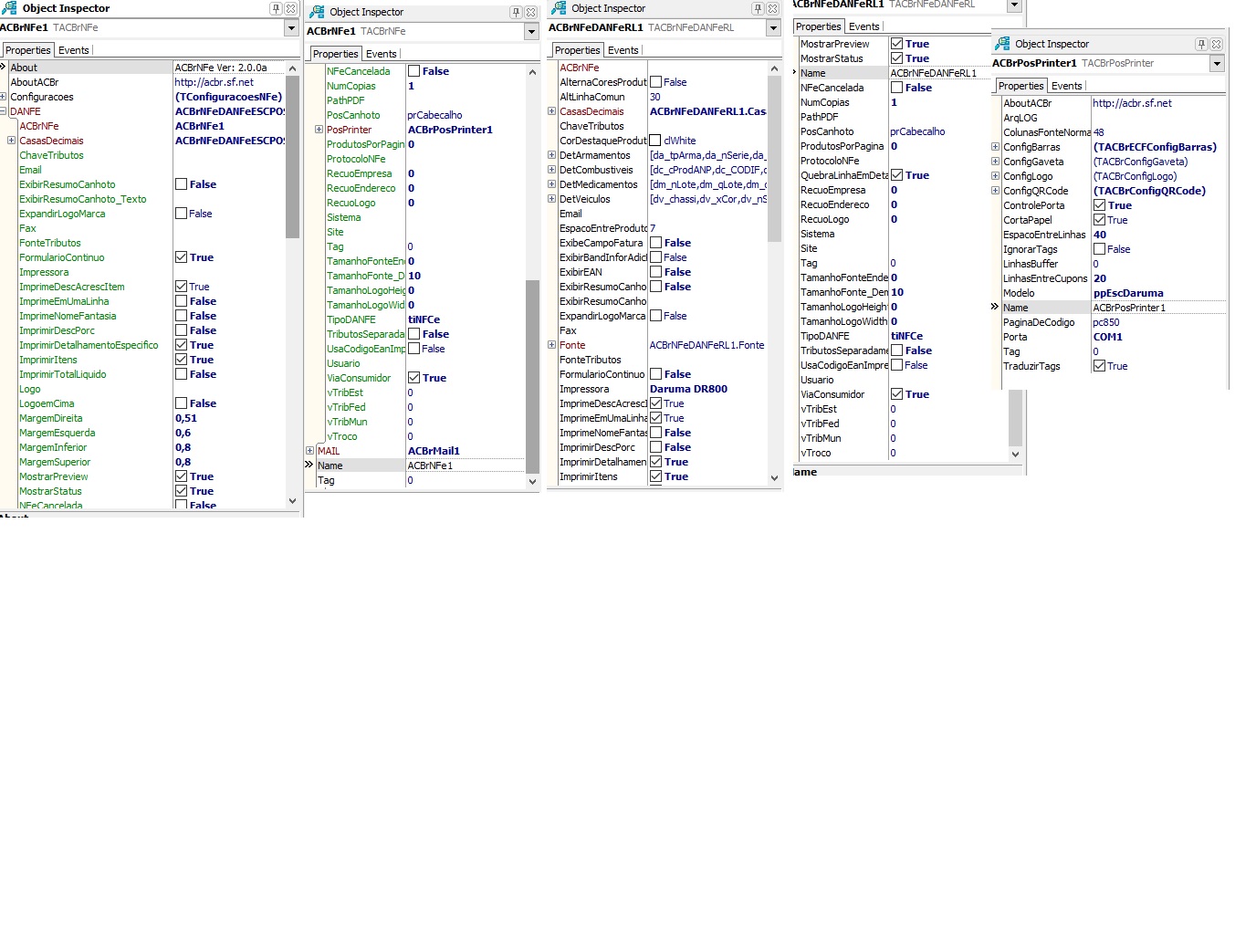
Task: Select the PaginaDeCodigo pc850 value
Action: pos(1106,322)
